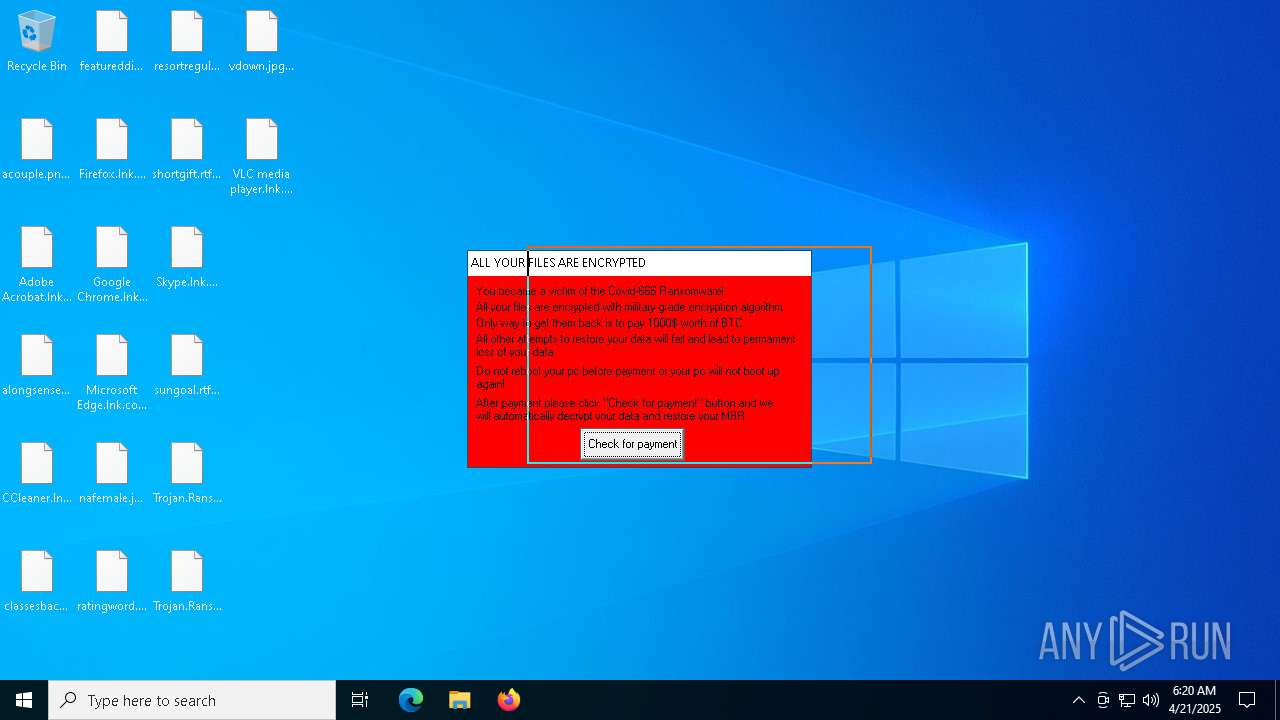
Task: Select the vdown.jpg... file icon
Action: pyautogui.click(x=262, y=41)
